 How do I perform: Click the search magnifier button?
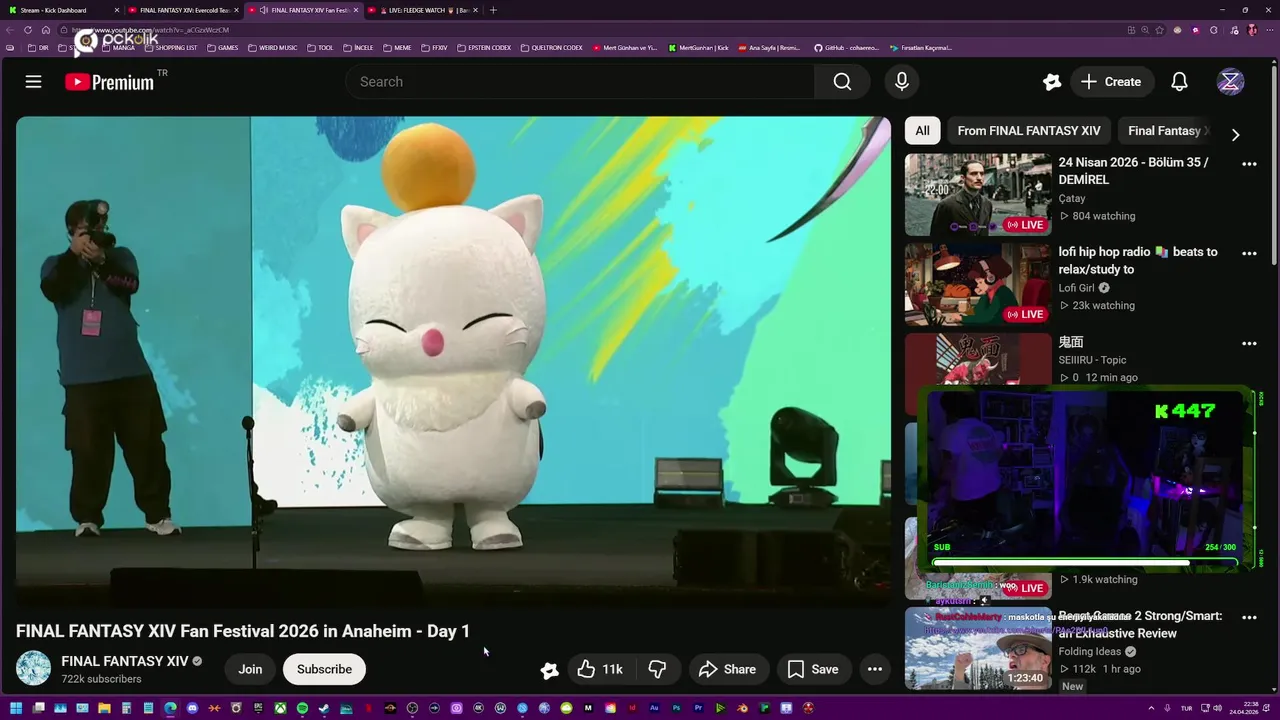point(842,82)
